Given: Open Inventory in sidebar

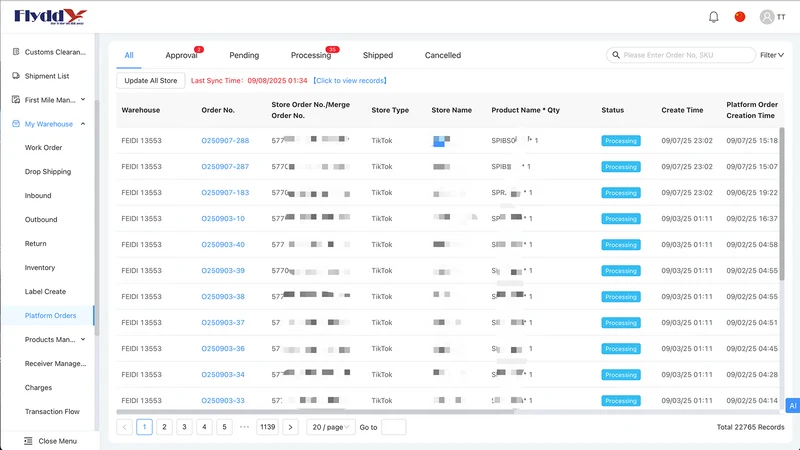Looking at the screenshot, I should tap(40, 267).
